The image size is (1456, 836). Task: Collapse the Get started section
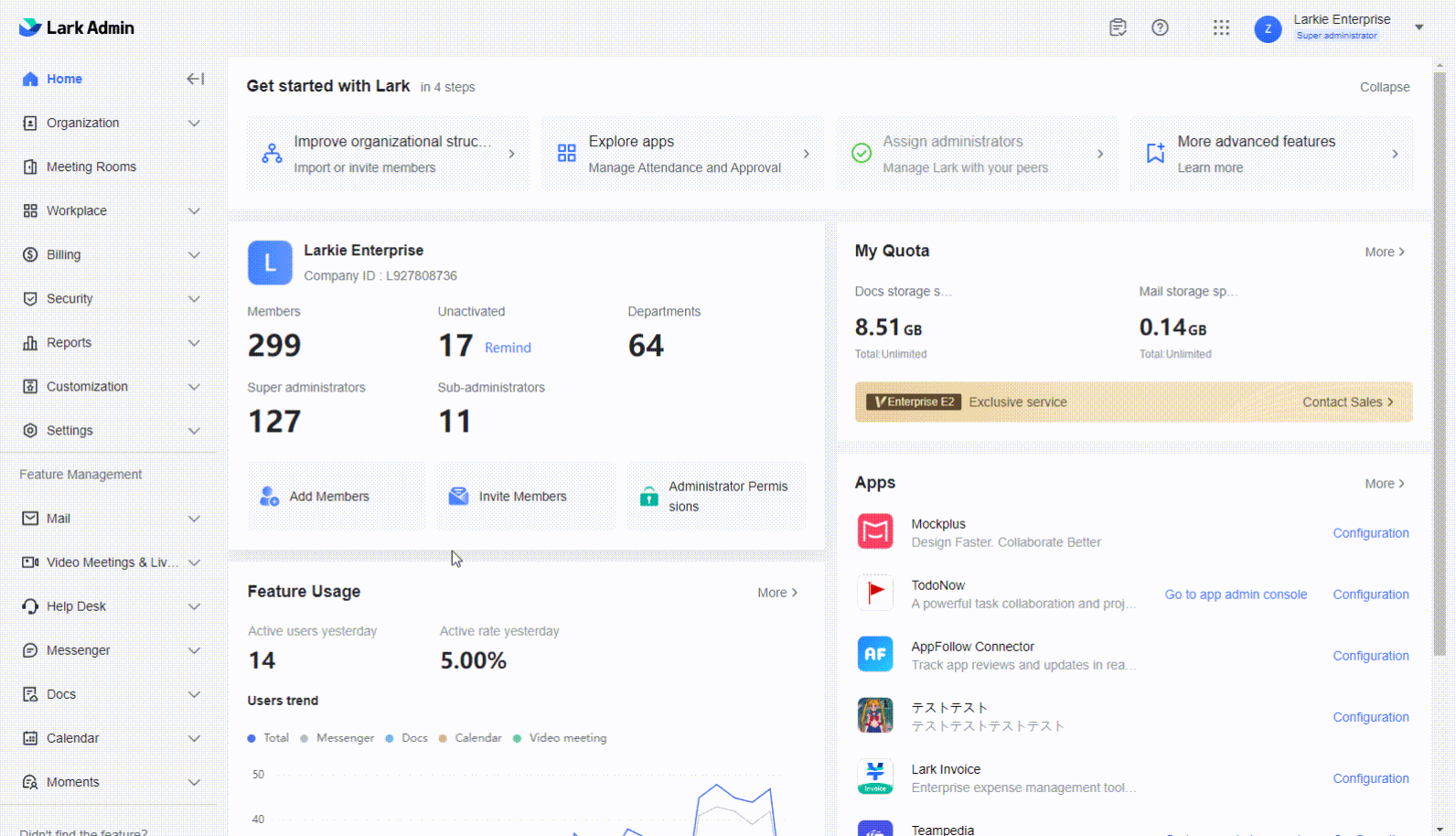1385,87
